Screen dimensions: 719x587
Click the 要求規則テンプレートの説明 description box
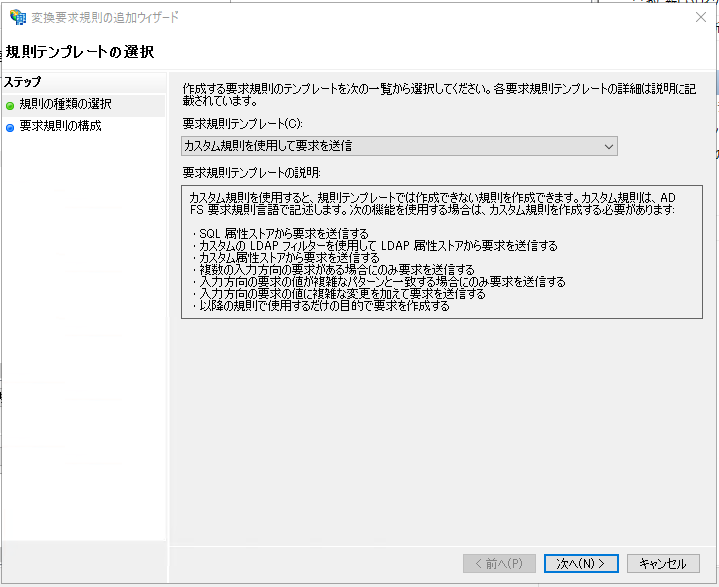(442, 252)
